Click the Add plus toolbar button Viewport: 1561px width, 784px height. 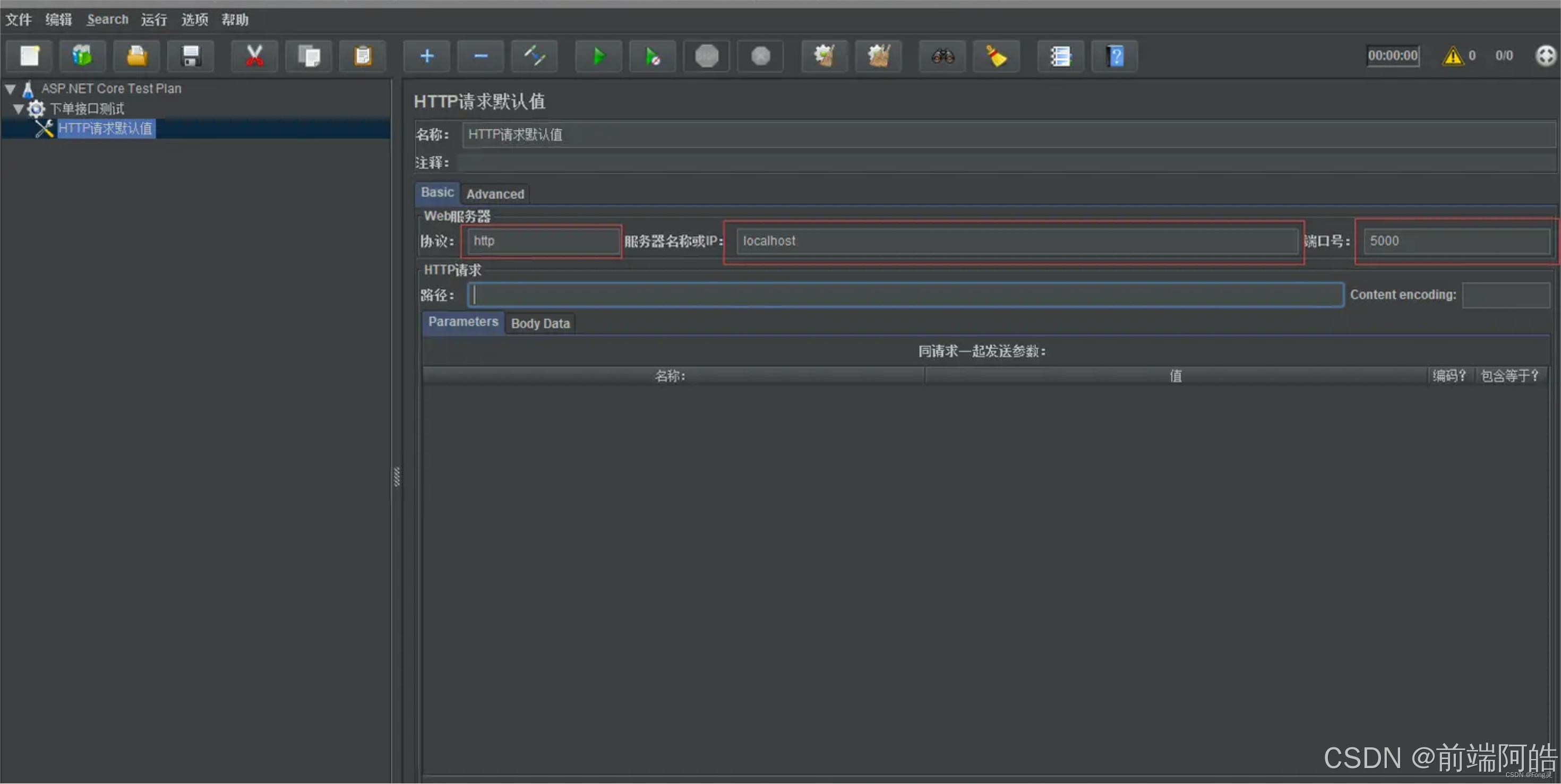point(426,56)
